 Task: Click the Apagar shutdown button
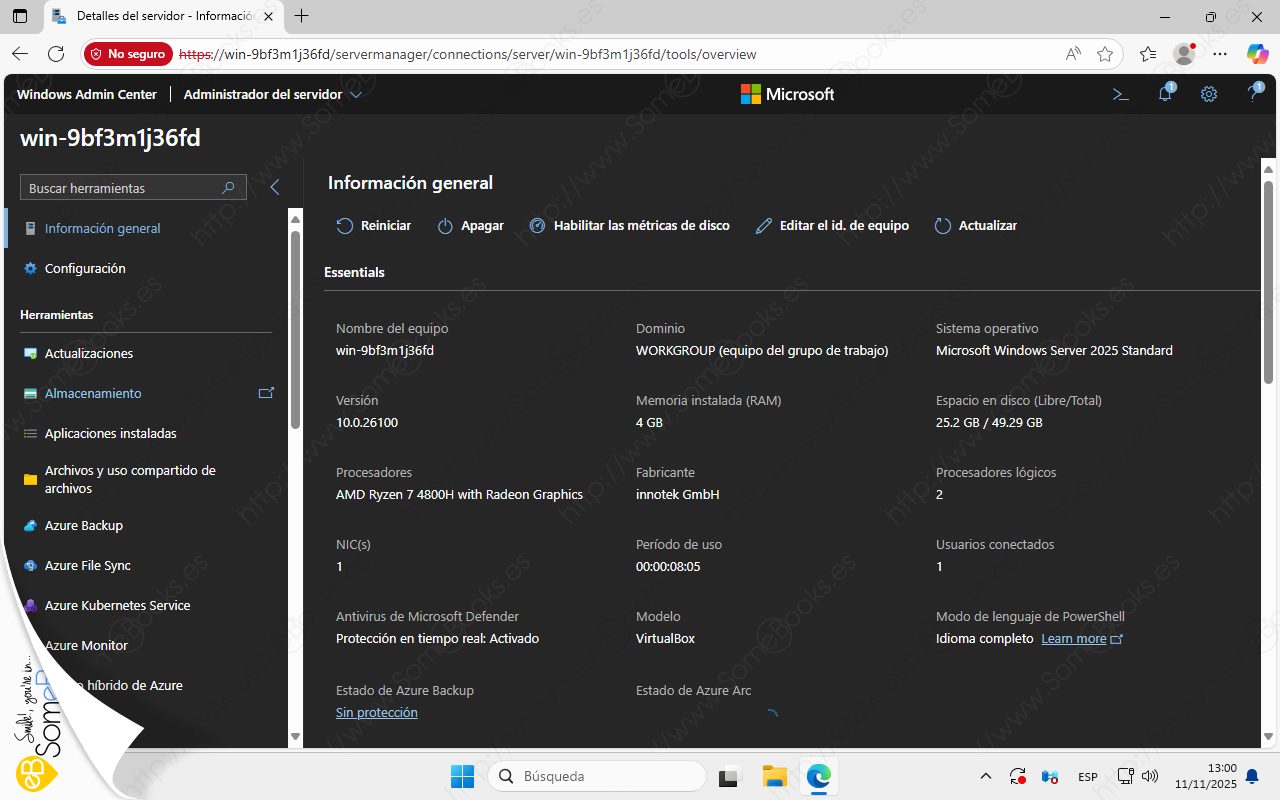[471, 226]
